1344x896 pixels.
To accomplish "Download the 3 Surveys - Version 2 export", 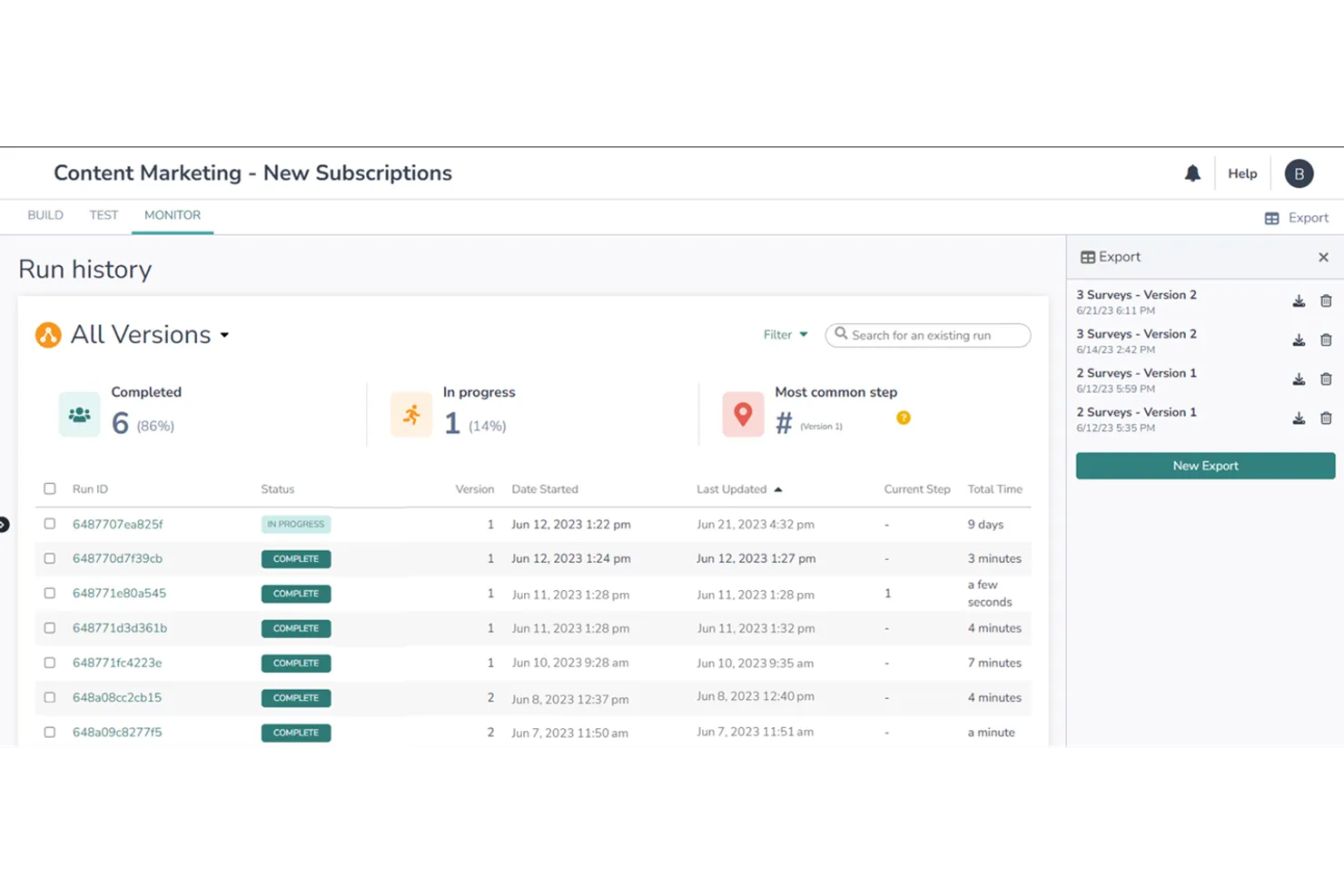I will 1299,300.
